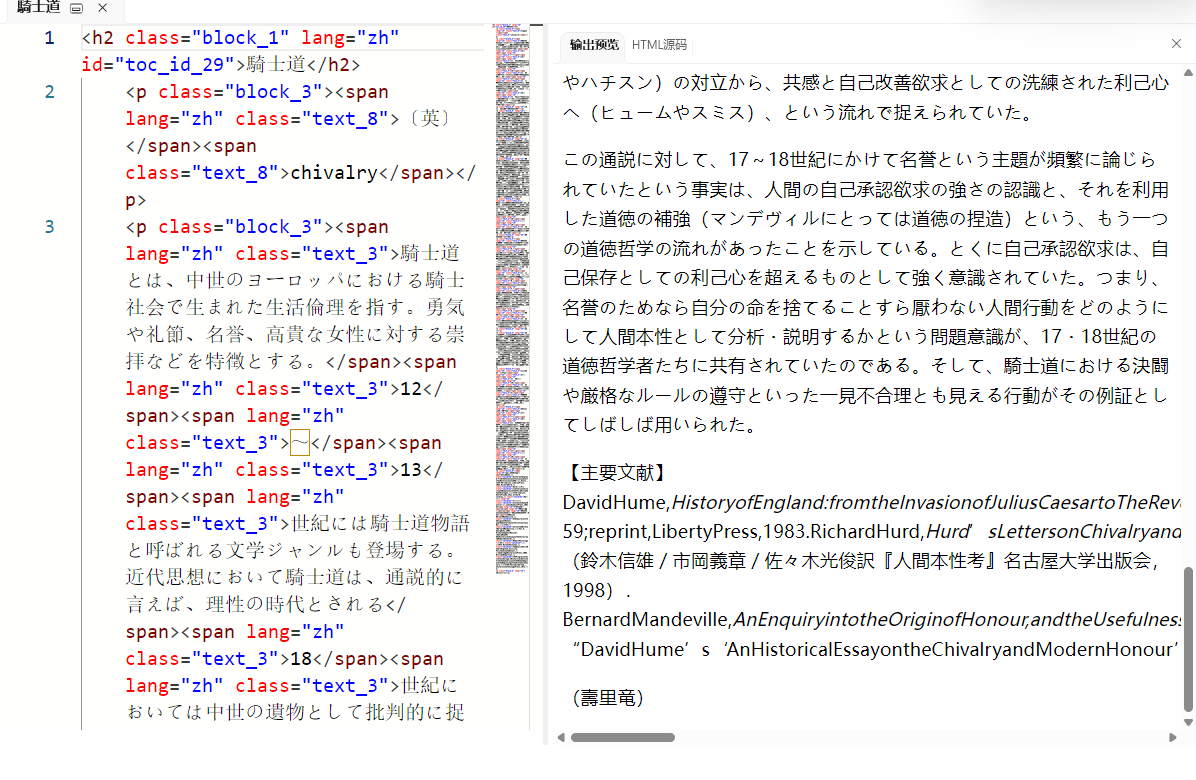Viewport: 1196px width, 780px height.
Task: Click the preview horizontal scrollbar thumb
Action: [x=622, y=737]
